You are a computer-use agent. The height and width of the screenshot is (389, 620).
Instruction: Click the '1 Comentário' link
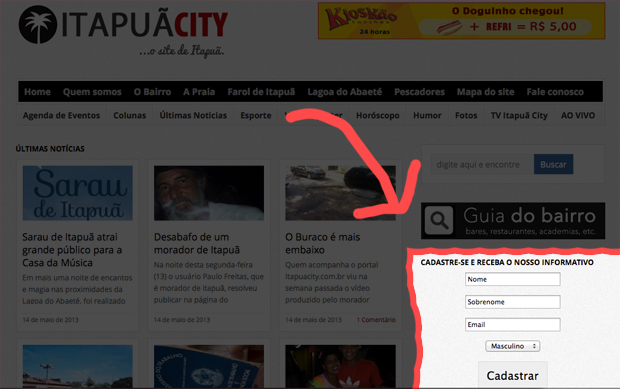376,320
